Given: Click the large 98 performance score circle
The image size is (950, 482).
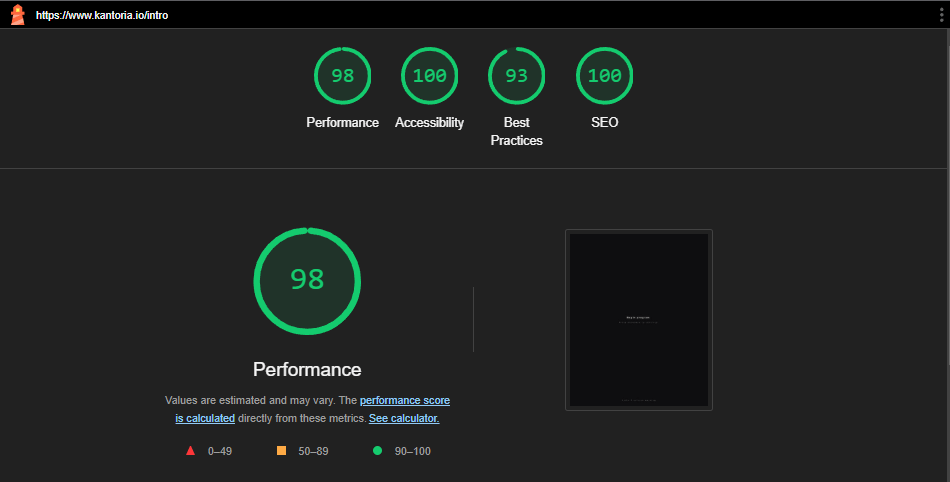Looking at the screenshot, I should (307, 280).
